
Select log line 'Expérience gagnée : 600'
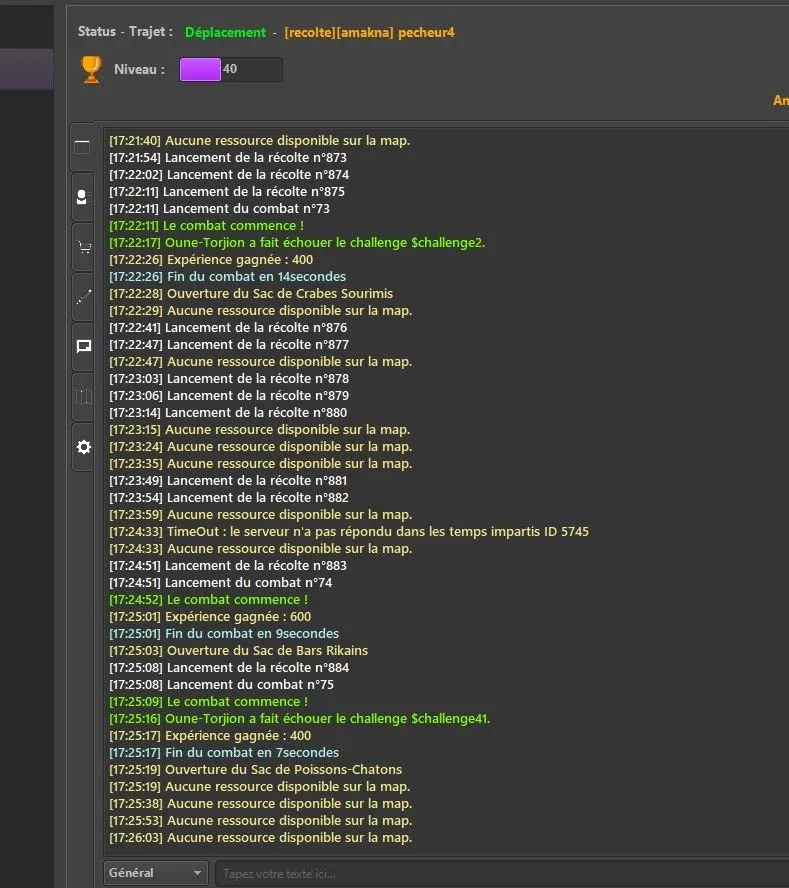coord(210,616)
